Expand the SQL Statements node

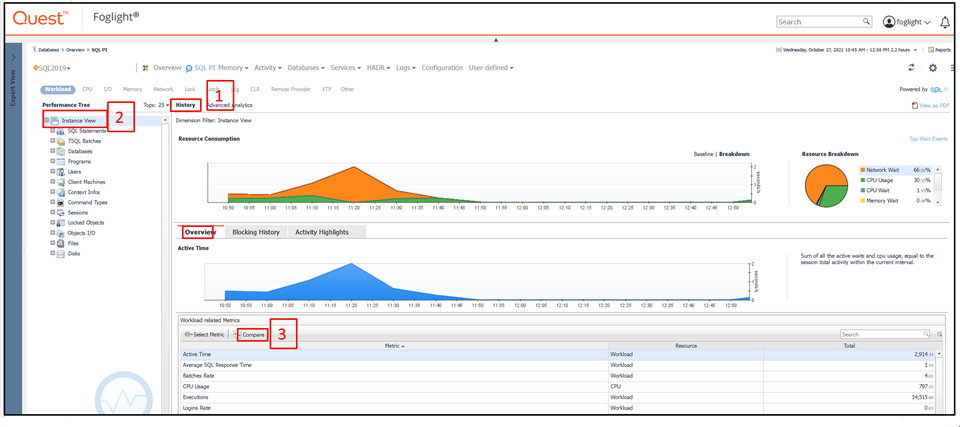[53, 131]
